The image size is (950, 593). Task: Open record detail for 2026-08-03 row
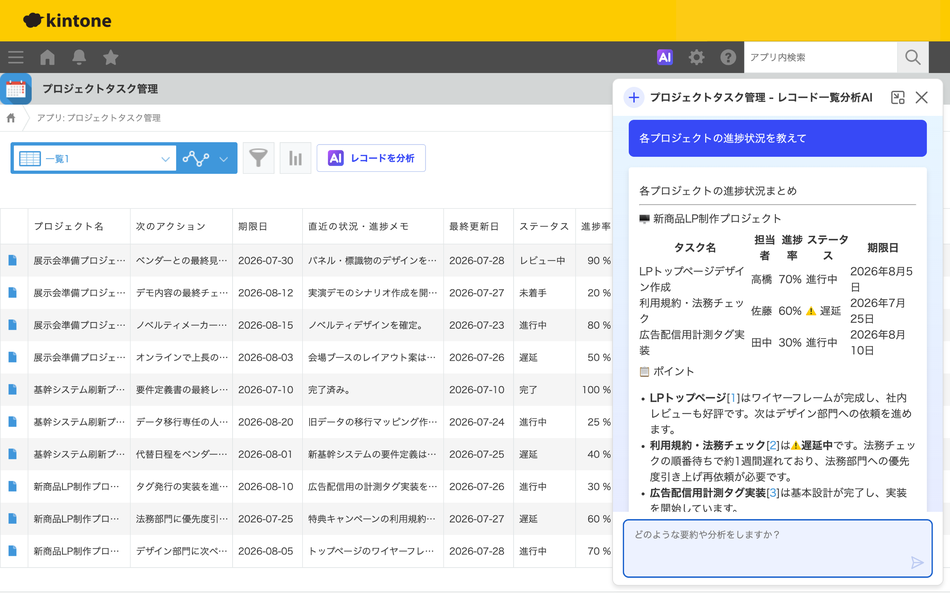pos(12,357)
